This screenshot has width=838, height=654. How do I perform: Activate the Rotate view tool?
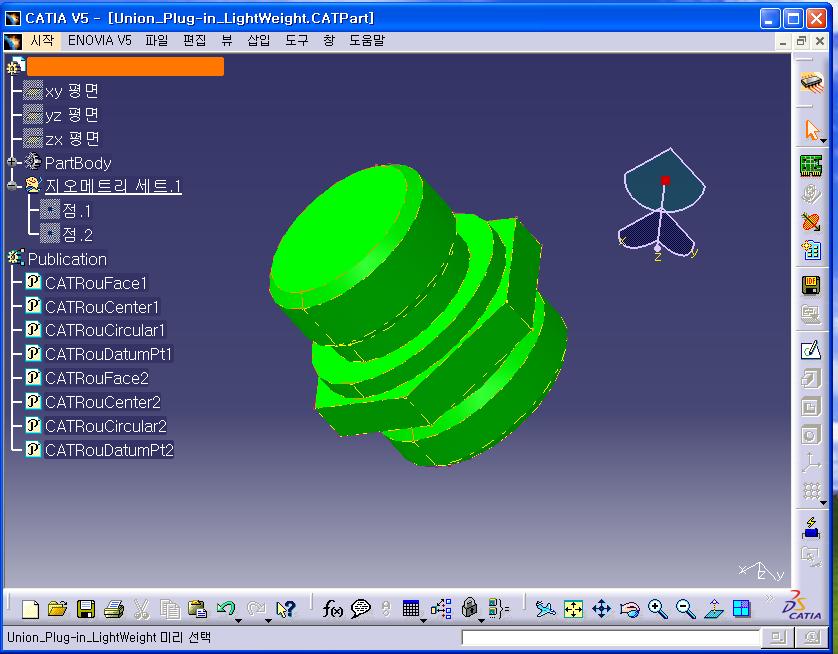point(629,608)
